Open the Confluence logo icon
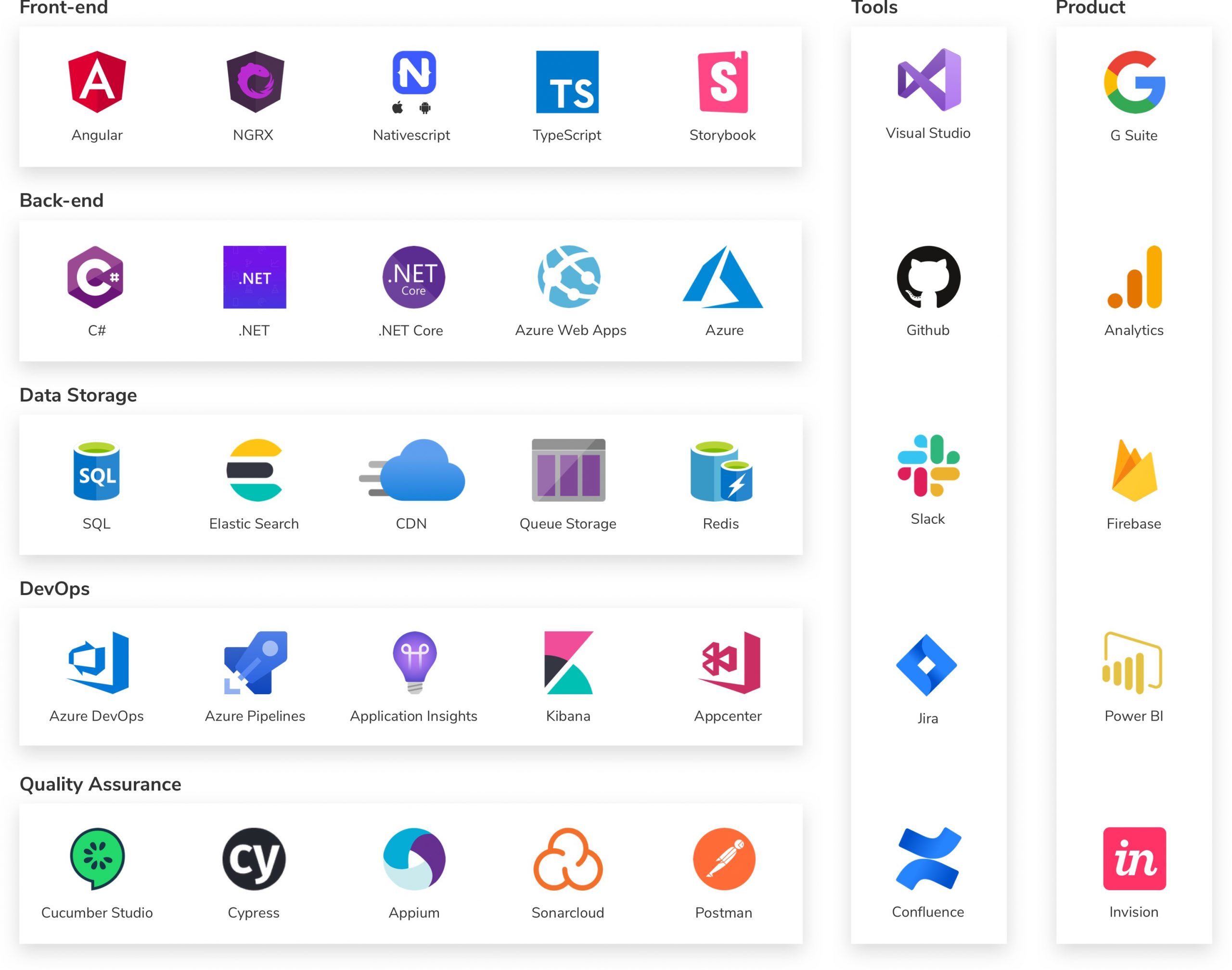The image size is (1232, 970). tap(928, 858)
